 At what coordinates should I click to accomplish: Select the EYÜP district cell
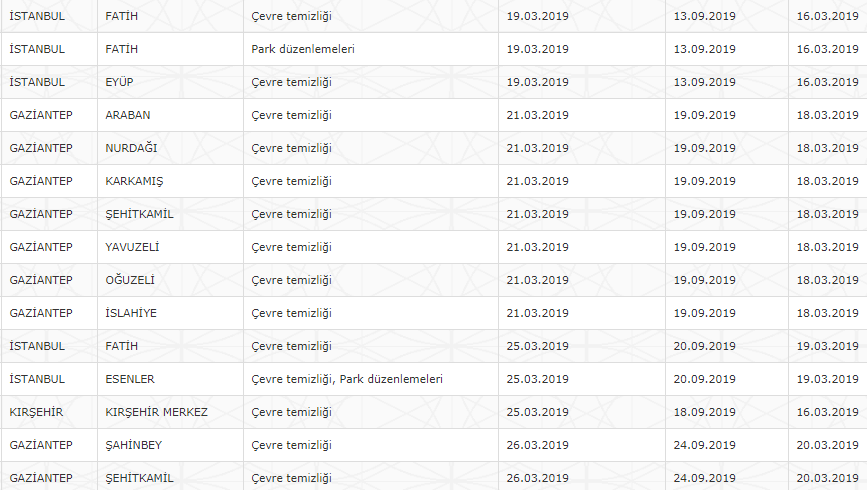coord(170,82)
